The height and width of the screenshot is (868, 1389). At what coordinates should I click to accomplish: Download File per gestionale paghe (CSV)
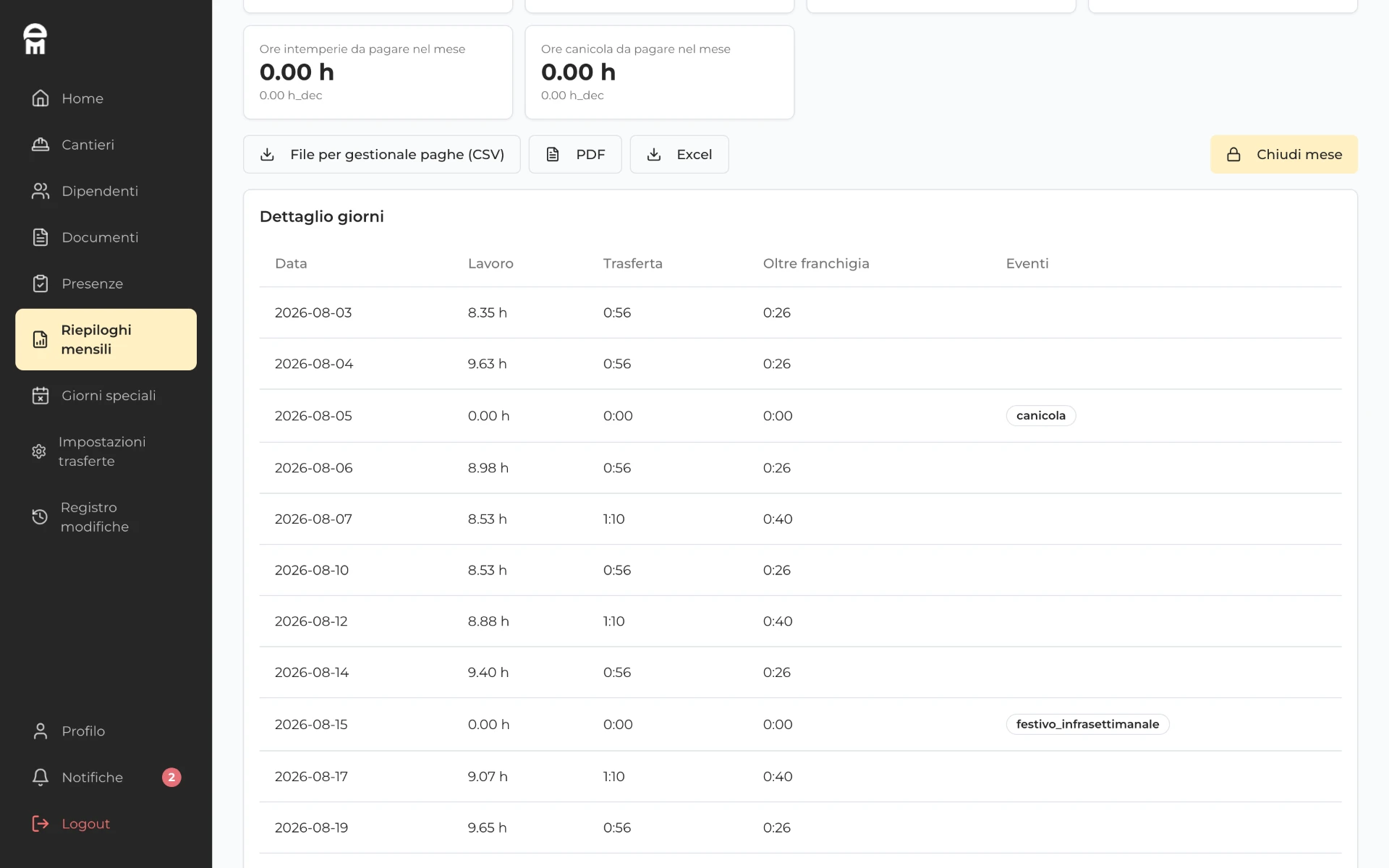(381, 154)
